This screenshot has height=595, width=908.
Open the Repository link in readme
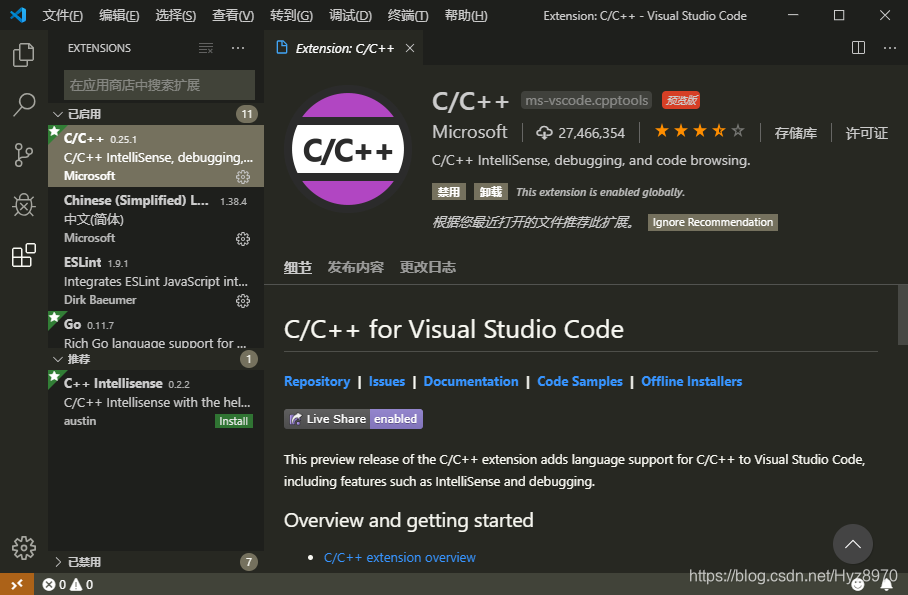tap(317, 381)
